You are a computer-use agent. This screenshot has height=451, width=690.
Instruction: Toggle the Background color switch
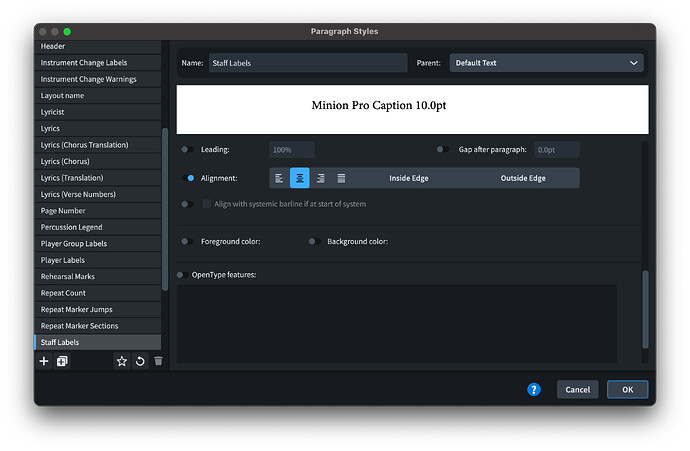(315, 242)
